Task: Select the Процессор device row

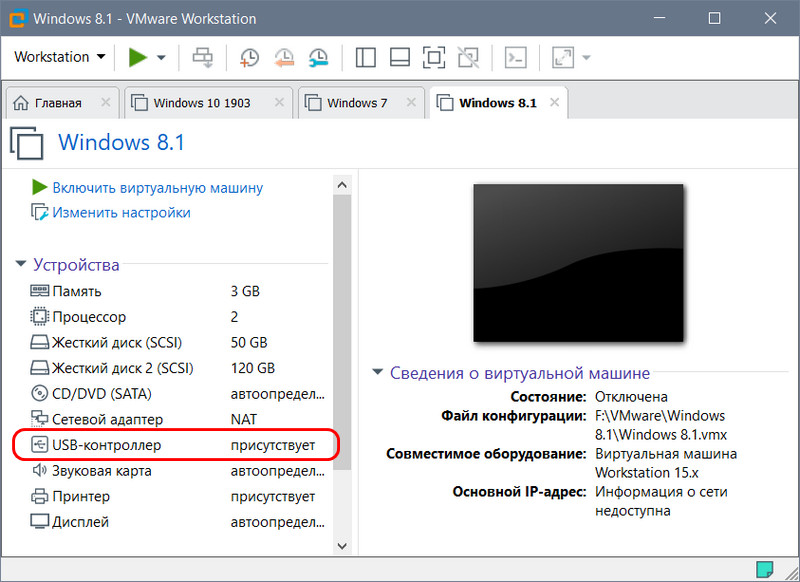Action: click(178, 317)
